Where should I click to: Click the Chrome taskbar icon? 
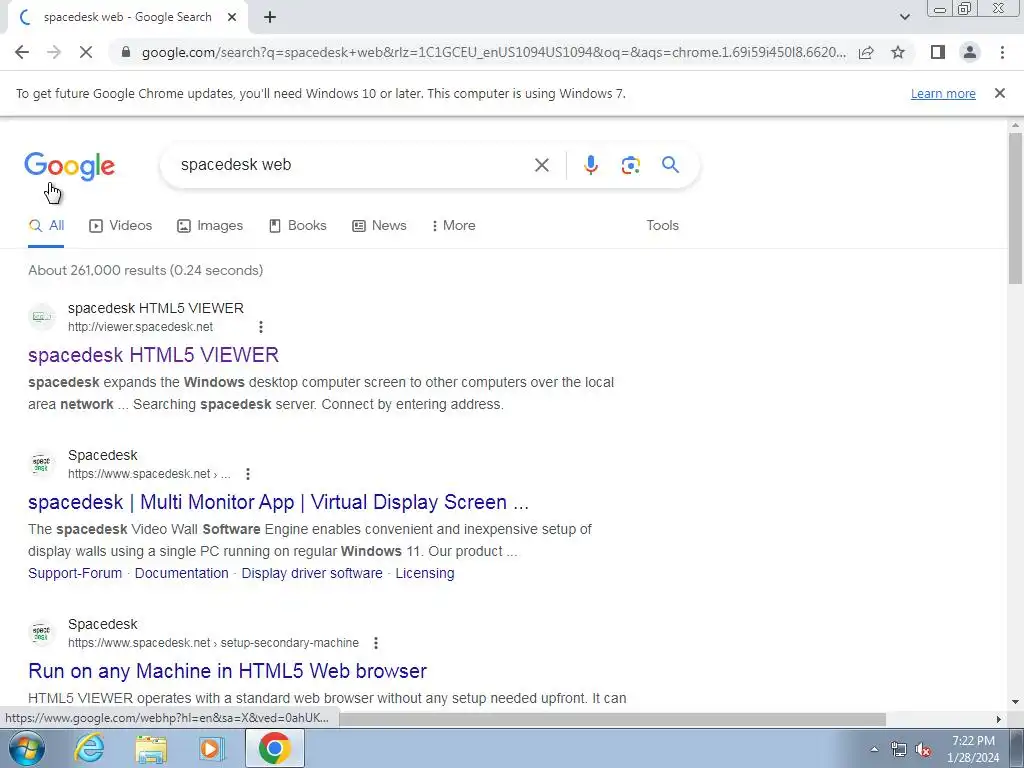click(x=275, y=749)
